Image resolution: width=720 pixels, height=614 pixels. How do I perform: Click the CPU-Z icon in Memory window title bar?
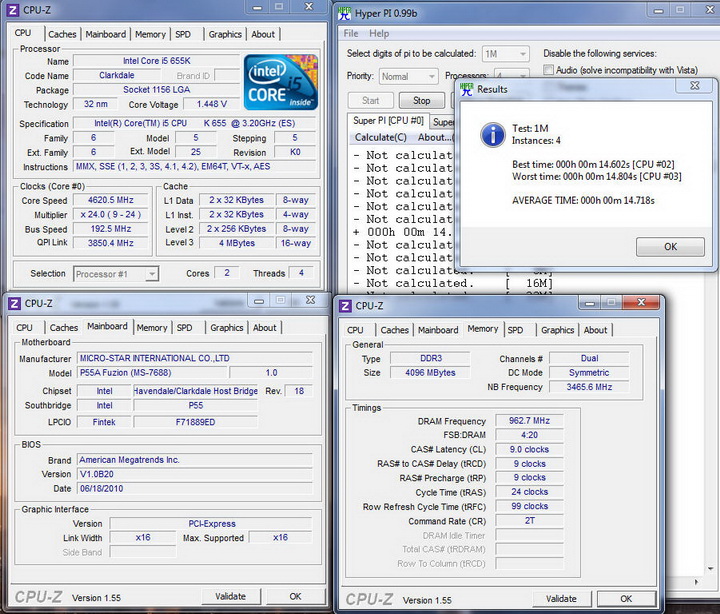pyautogui.click(x=345, y=306)
